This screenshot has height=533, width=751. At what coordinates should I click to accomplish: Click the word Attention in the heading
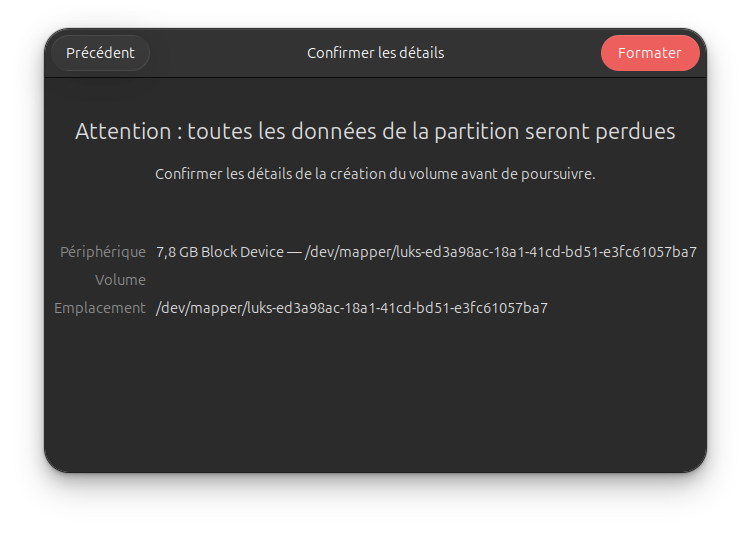pos(123,131)
